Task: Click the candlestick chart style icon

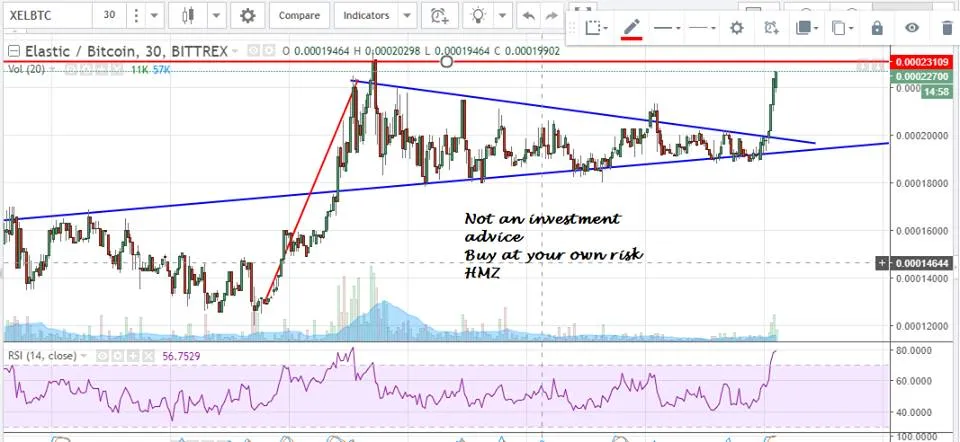Action: [188, 16]
